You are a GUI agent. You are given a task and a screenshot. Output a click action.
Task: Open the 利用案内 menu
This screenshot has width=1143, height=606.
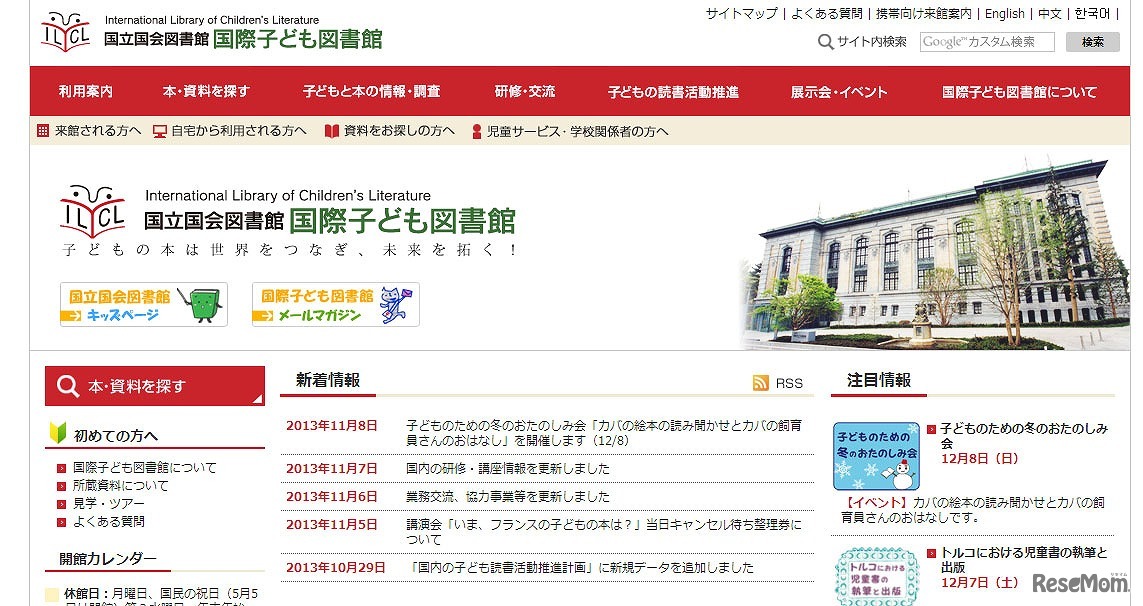tap(86, 91)
